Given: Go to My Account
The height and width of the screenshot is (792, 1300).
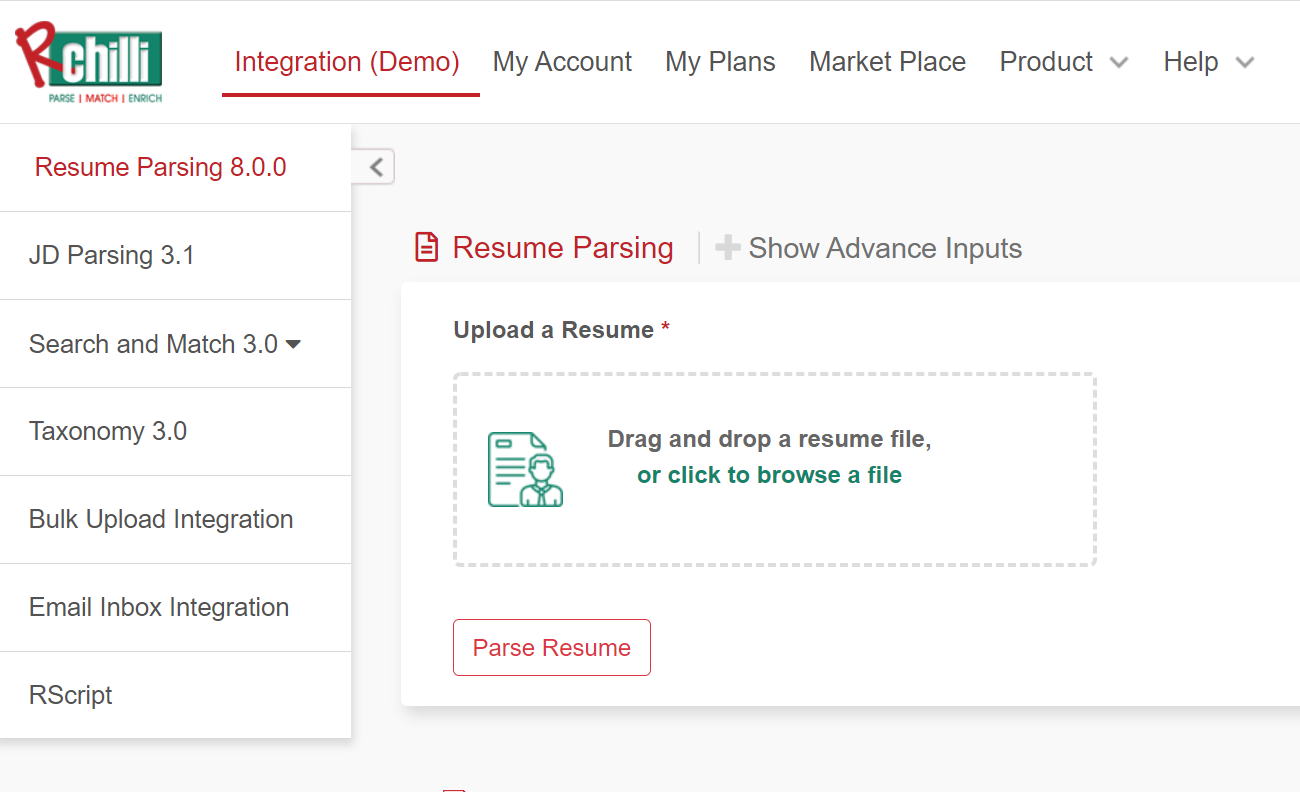Looking at the screenshot, I should pos(562,62).
